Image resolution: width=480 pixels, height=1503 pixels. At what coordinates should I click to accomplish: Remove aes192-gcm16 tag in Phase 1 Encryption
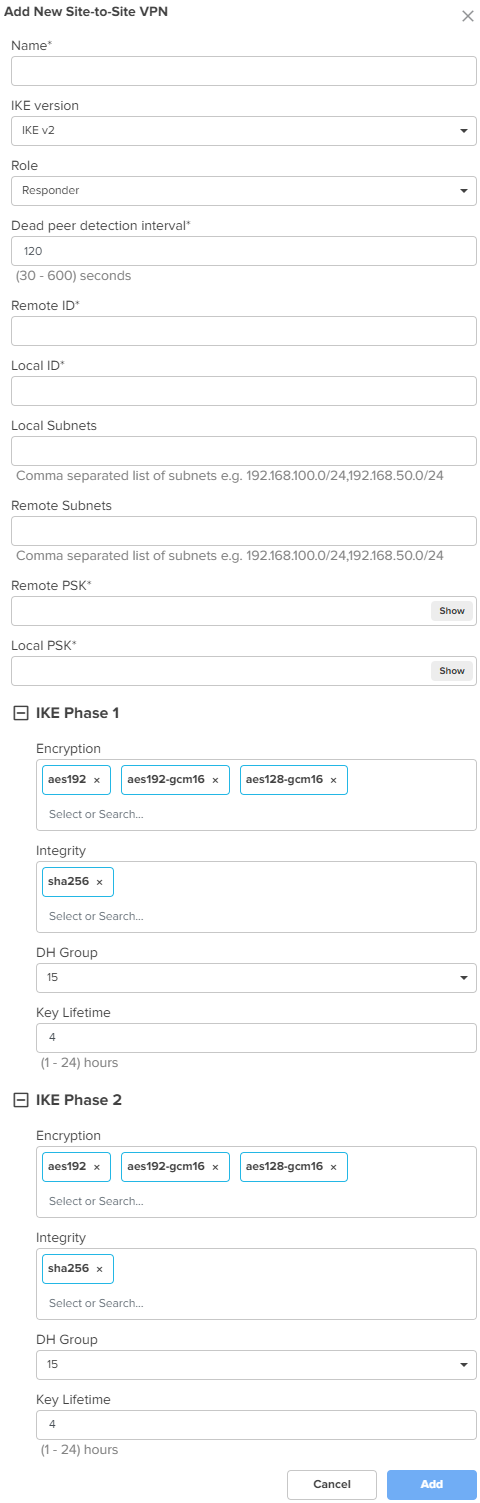click(x=215, y=780)
